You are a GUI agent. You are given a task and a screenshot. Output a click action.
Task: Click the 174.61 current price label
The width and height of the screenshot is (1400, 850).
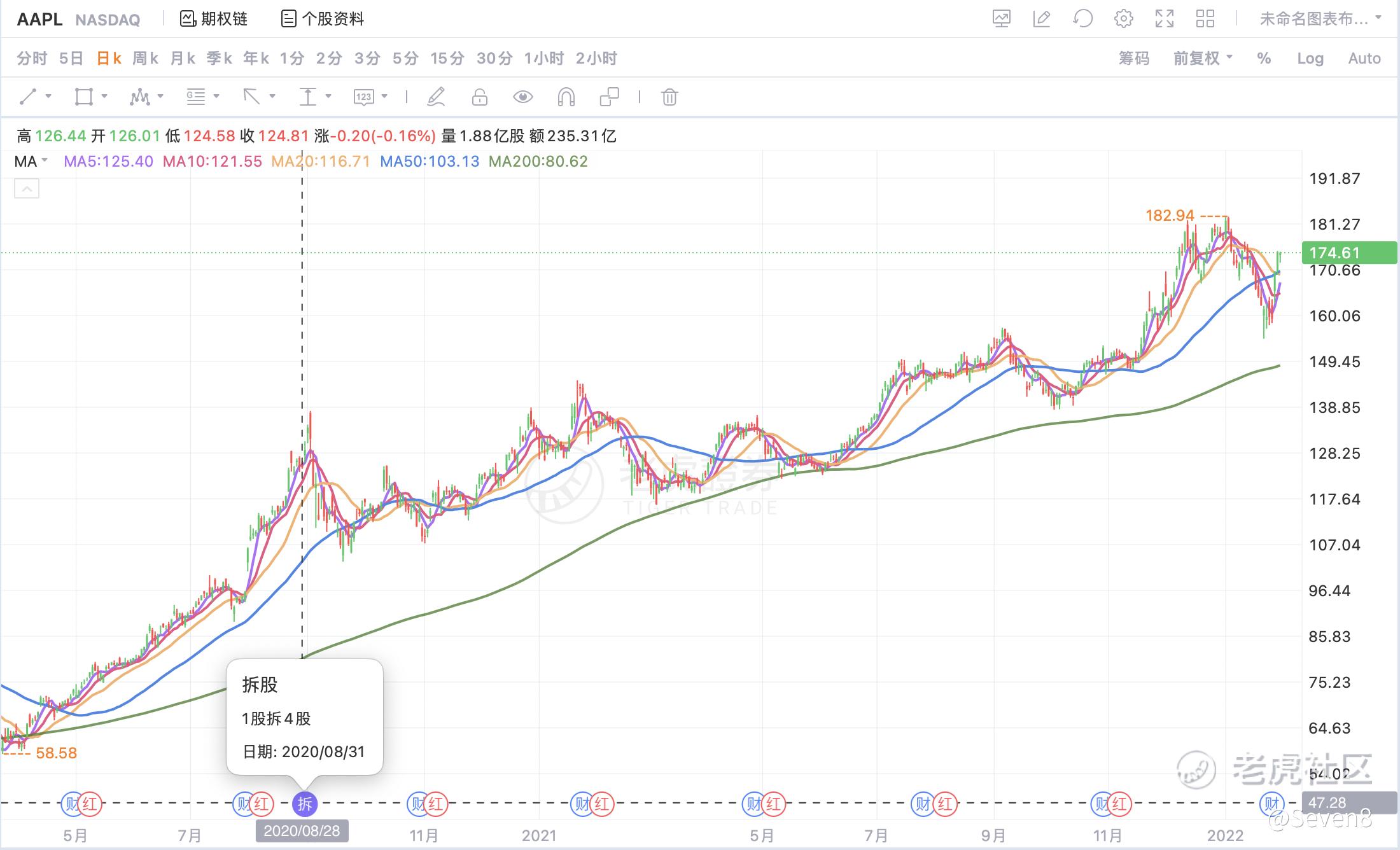coord(1349,253)
